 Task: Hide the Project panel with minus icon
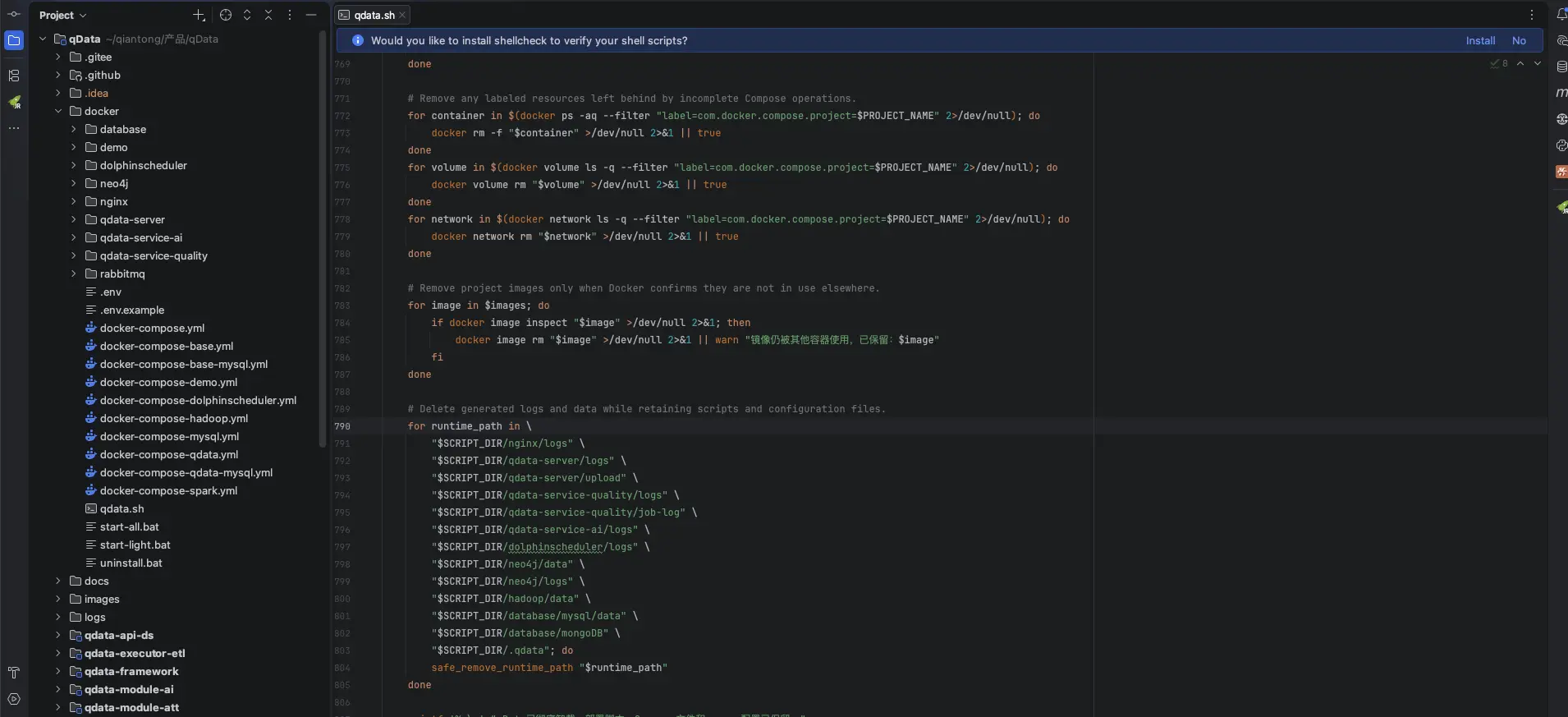click(x=311, y=15)
